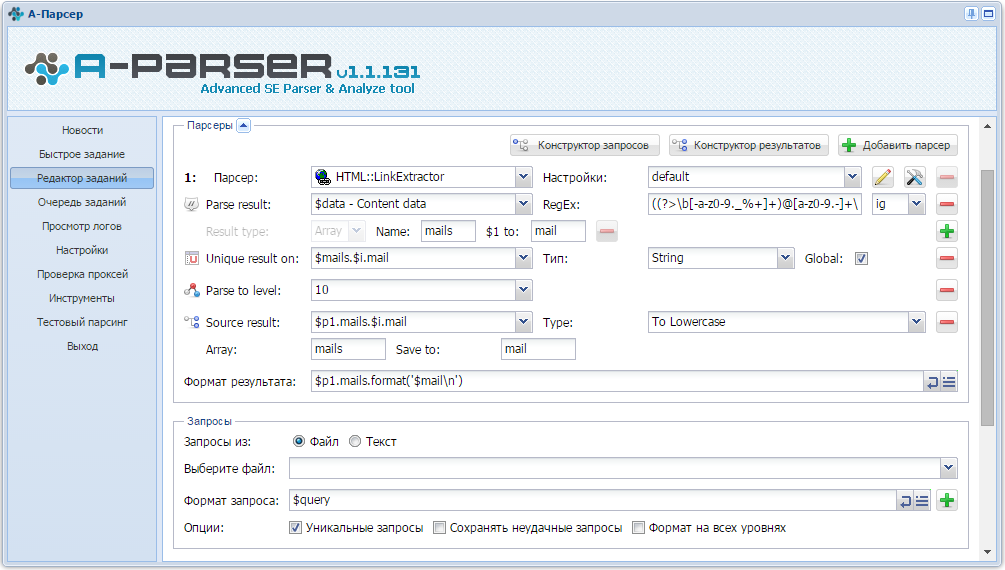Open Проверка проксей page
The image size is (1005, 570).
pyautogui.click(x=82, y=274)
